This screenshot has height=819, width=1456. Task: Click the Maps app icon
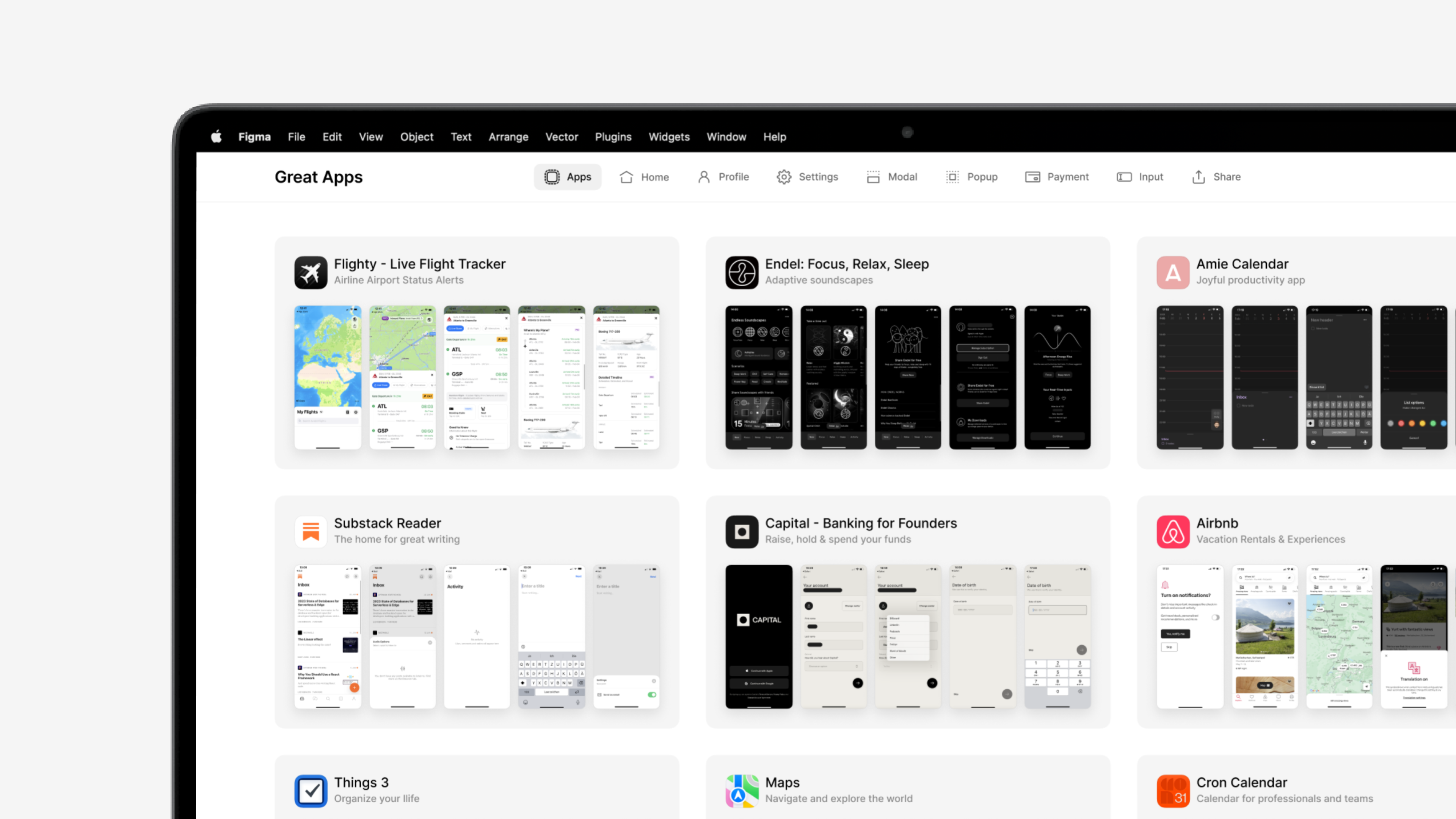(x=742, y=791)
